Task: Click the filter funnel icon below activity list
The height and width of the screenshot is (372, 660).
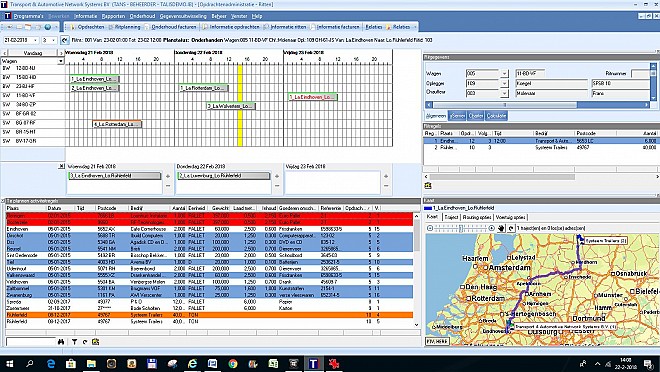Action: pos(74,342)
